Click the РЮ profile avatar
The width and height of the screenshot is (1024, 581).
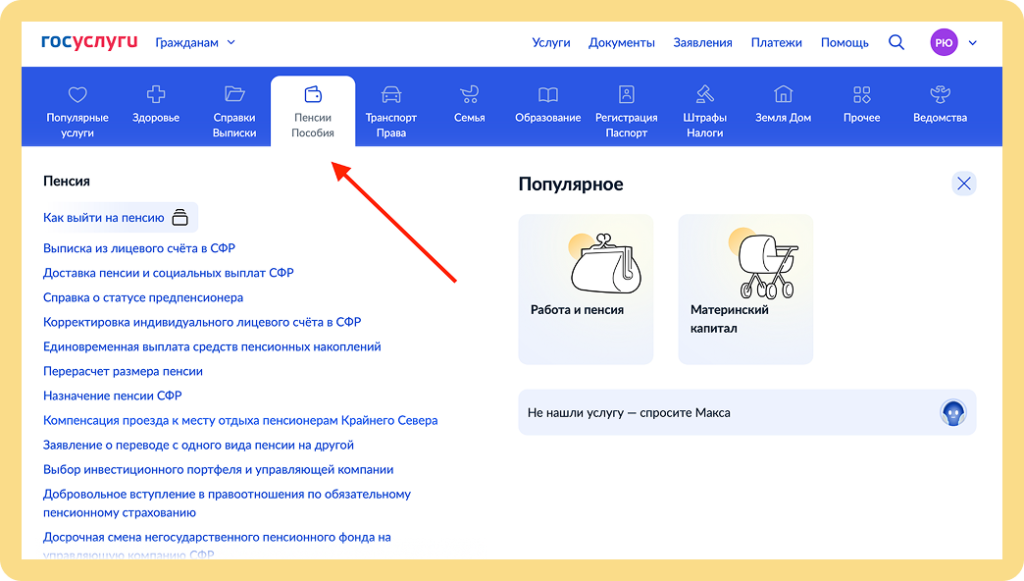[x=943, y=42]
